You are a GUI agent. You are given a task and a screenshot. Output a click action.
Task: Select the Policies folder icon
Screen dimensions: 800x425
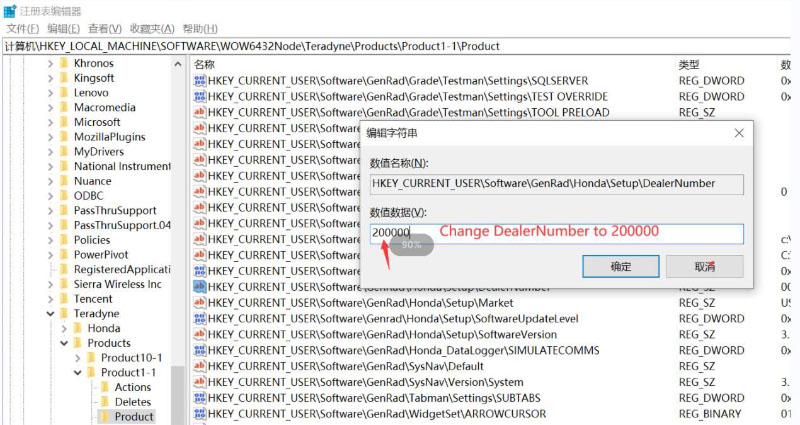[64, 240]
